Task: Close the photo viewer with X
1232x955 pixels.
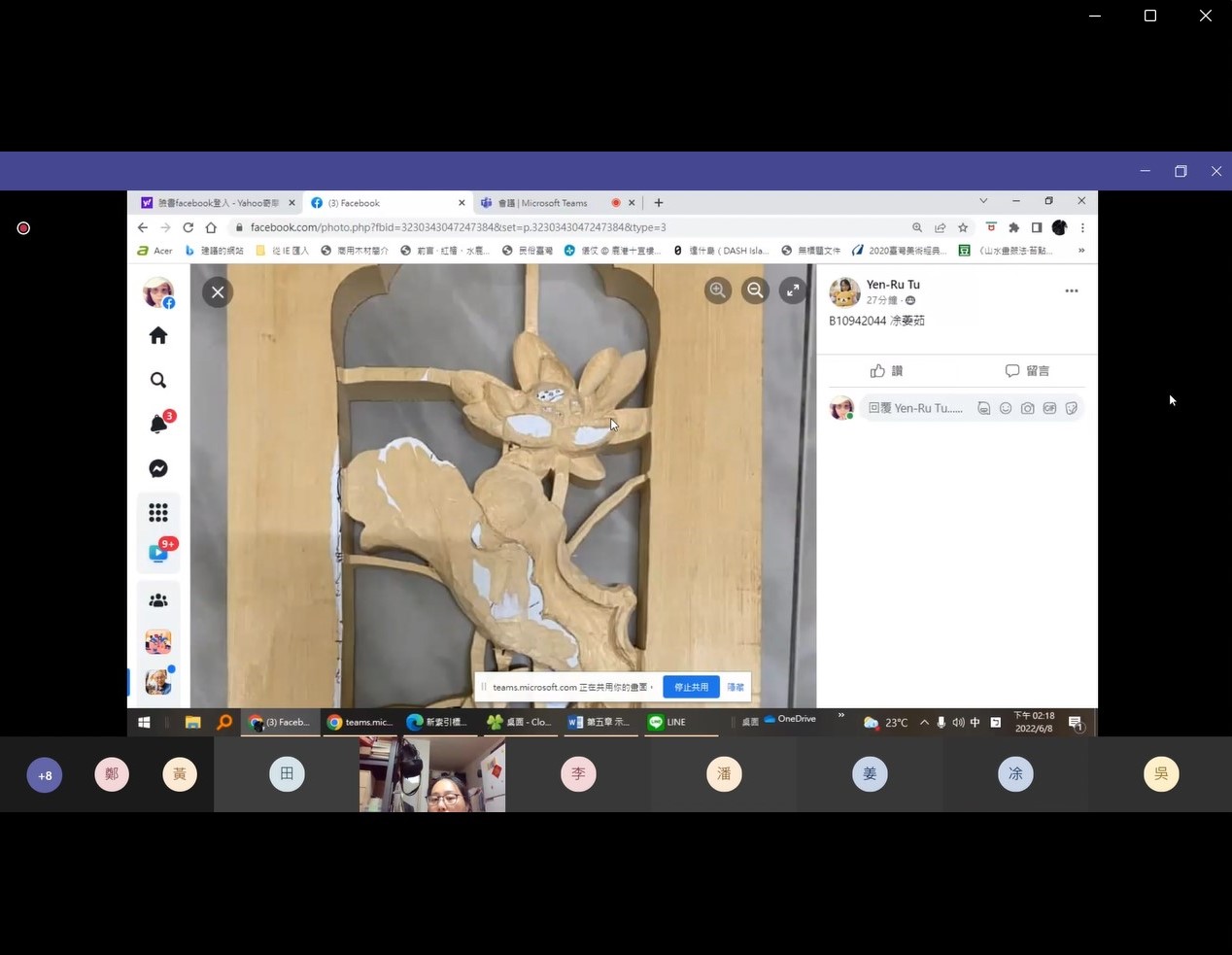Action: point(218,291)
